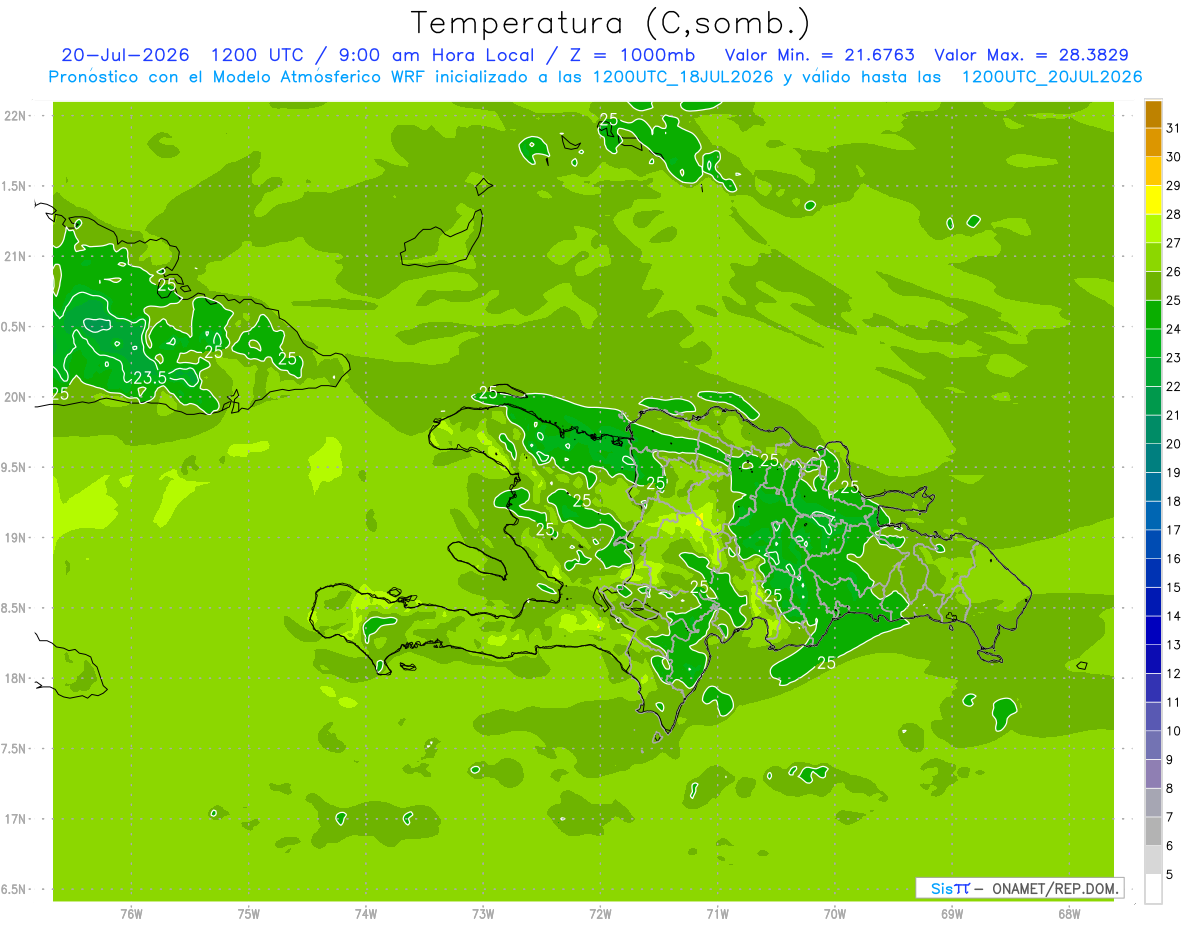Click the legend value '20'
The height and width of the screenshot is (927, 1200).
(x=1174, y=444)
